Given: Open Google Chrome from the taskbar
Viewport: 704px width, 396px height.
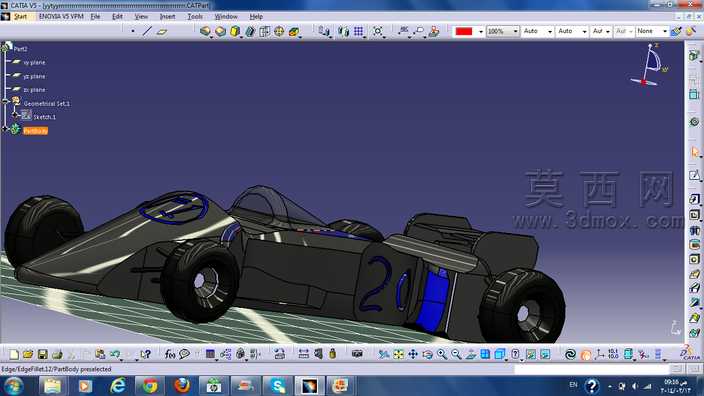Looking at the screenshot, I should pos(150,386).
